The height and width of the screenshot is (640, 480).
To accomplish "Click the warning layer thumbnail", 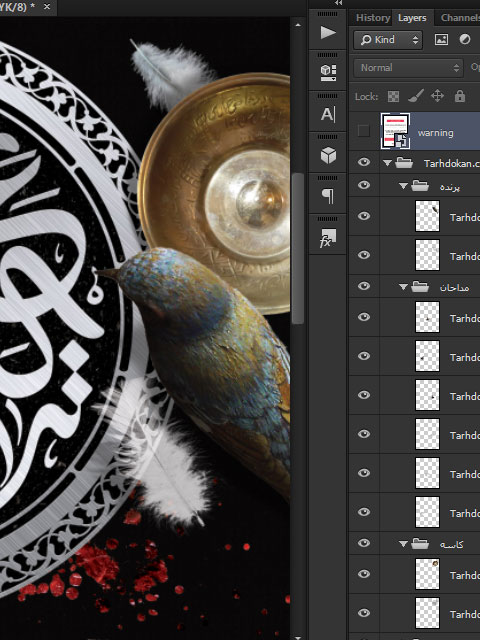I will pos(396,131).
